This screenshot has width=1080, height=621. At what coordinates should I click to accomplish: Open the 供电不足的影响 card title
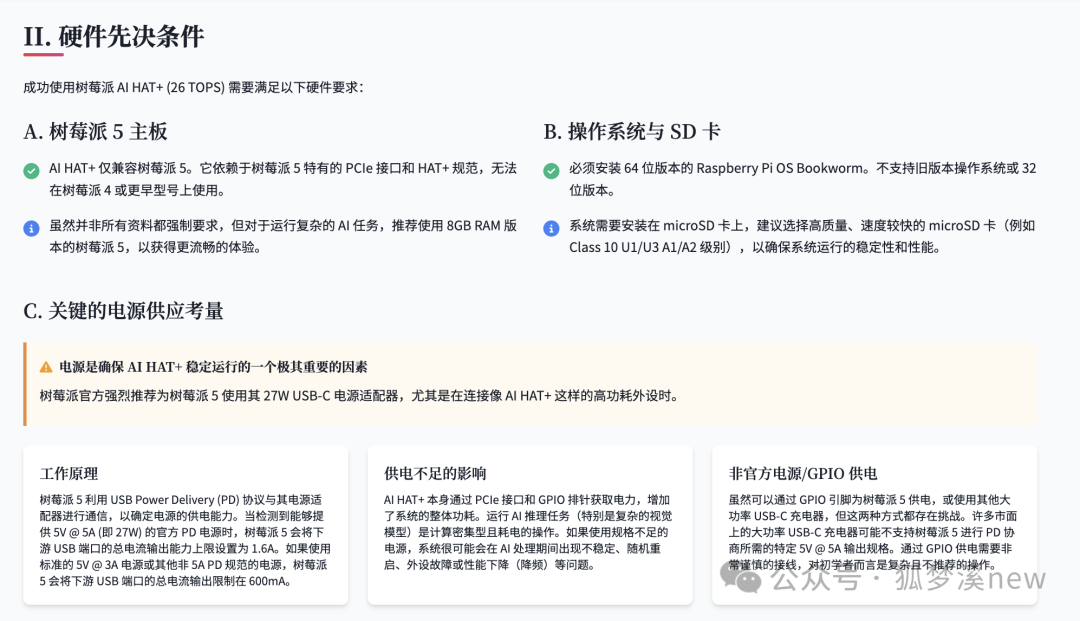point(435,473)
